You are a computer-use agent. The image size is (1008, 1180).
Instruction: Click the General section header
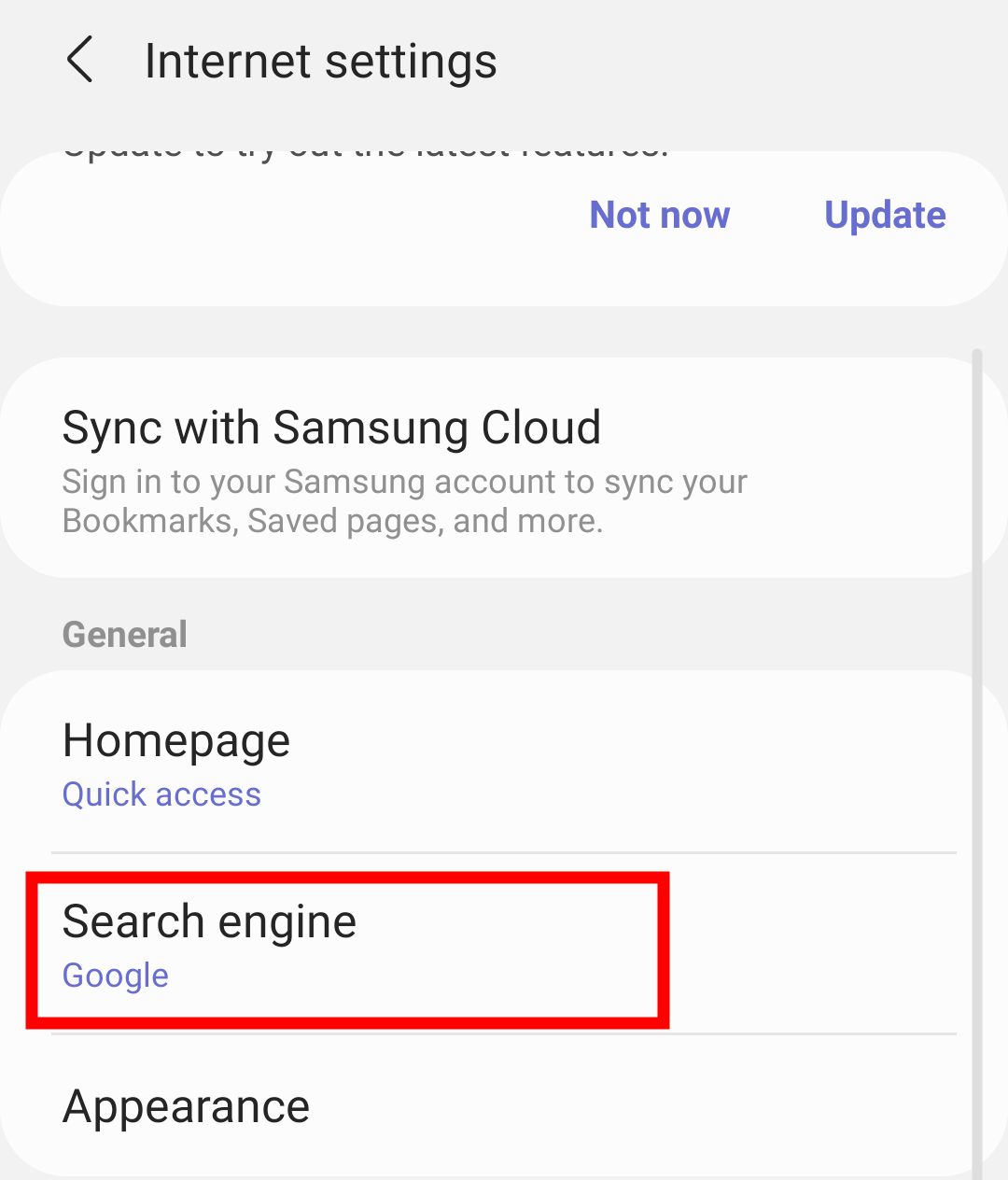click(x=125, y=635)
